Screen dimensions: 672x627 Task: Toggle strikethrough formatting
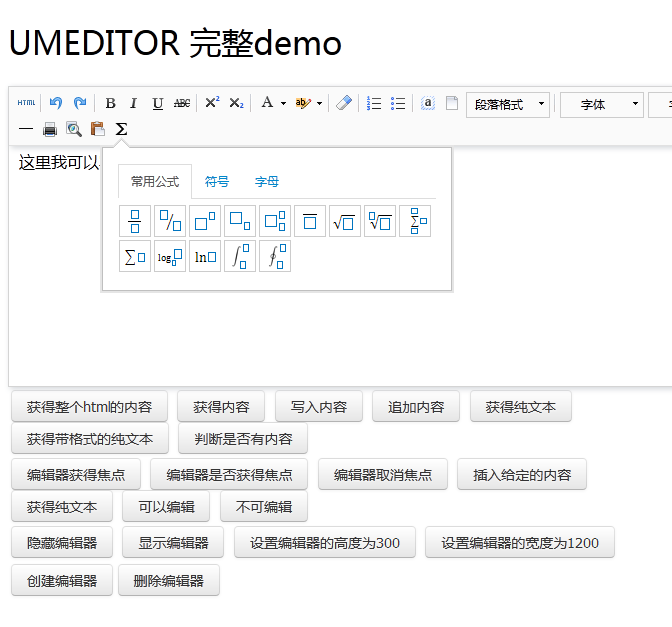click(x=182, y=103)
